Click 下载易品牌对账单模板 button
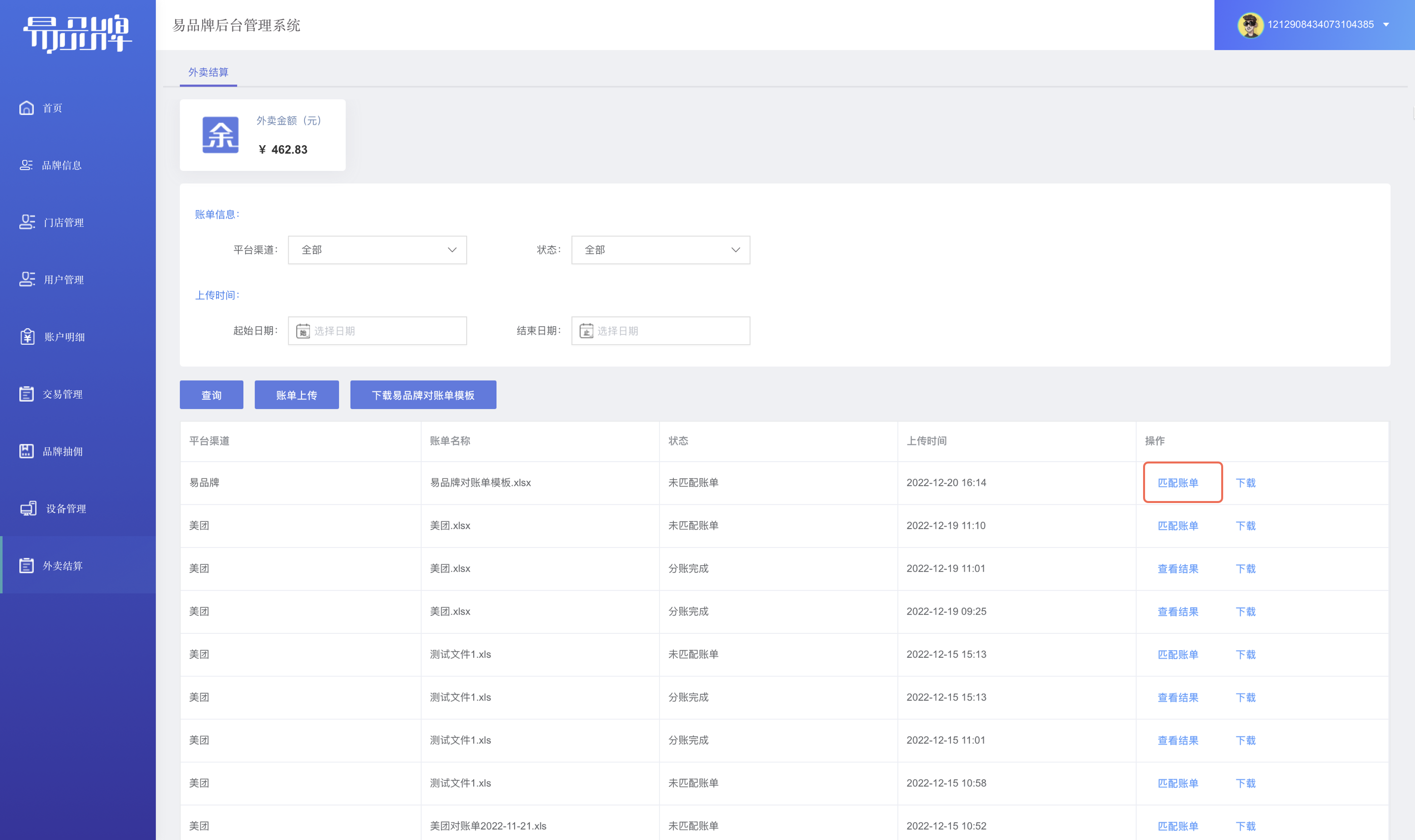The image size is (1415, 840). (423, 394)
